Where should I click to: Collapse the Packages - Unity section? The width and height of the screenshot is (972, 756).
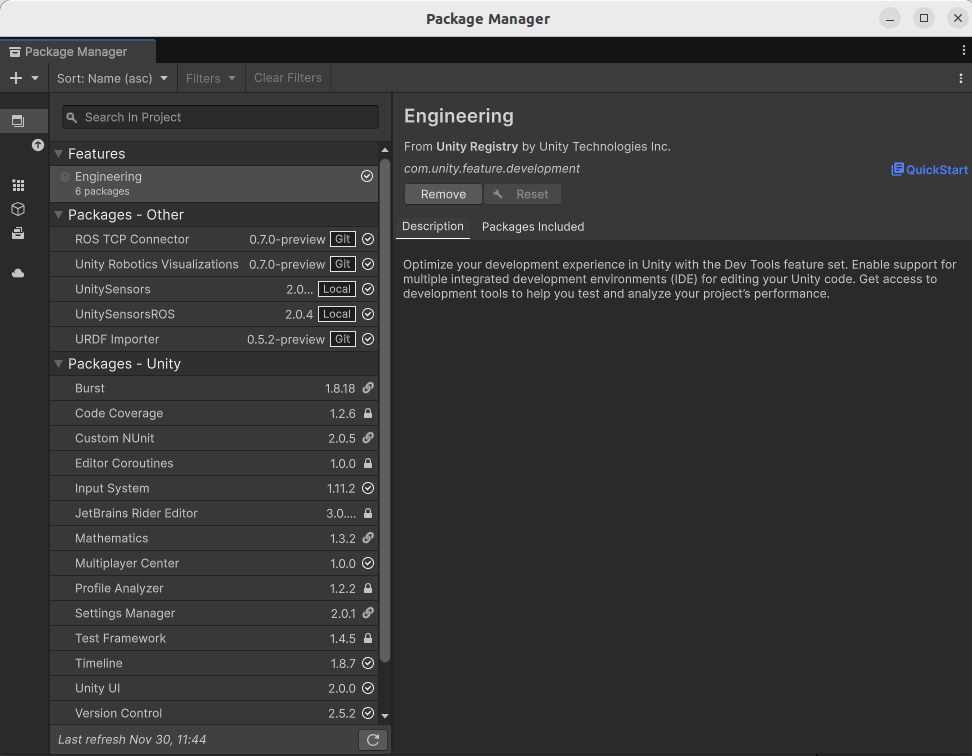(58, 364)
